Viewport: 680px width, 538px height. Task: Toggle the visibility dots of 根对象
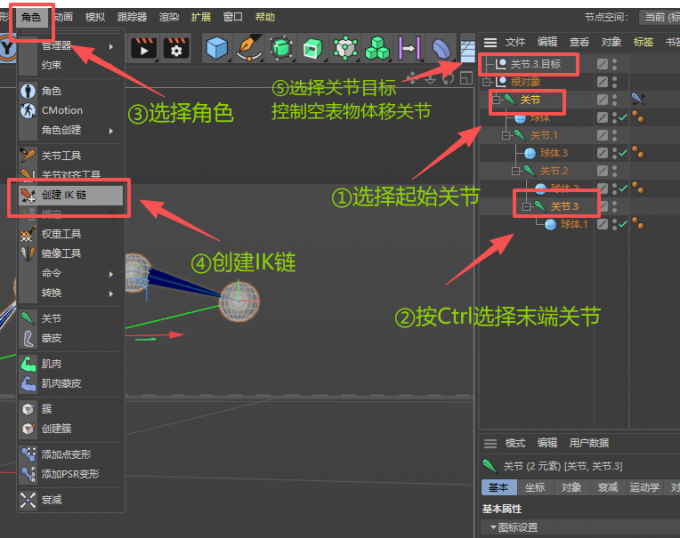coord(615,82)
